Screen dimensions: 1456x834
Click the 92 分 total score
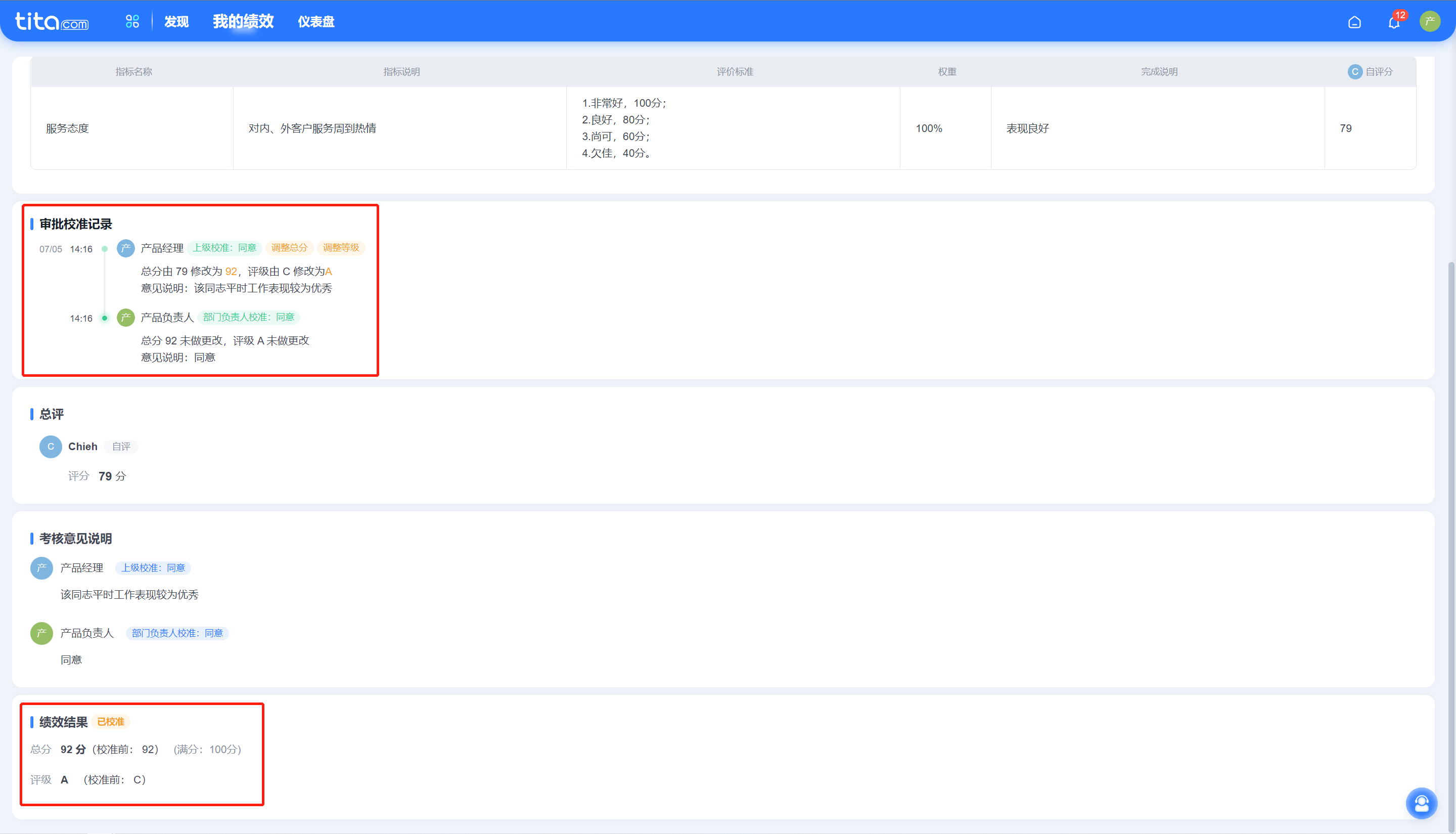pyautogui.click(x=73, y=749)
